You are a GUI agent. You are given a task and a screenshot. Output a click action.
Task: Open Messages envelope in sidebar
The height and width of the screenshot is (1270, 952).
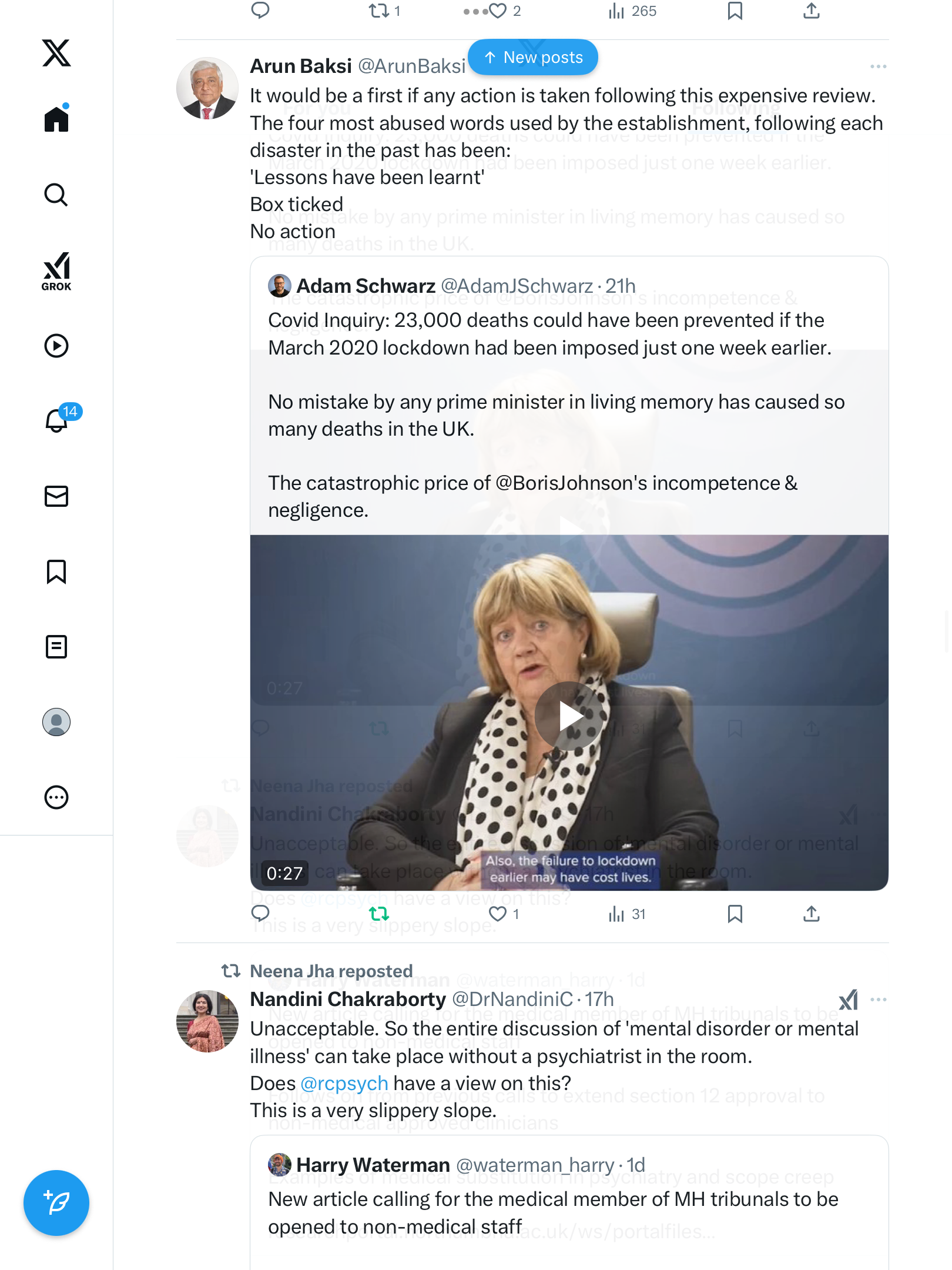(56, 496)
